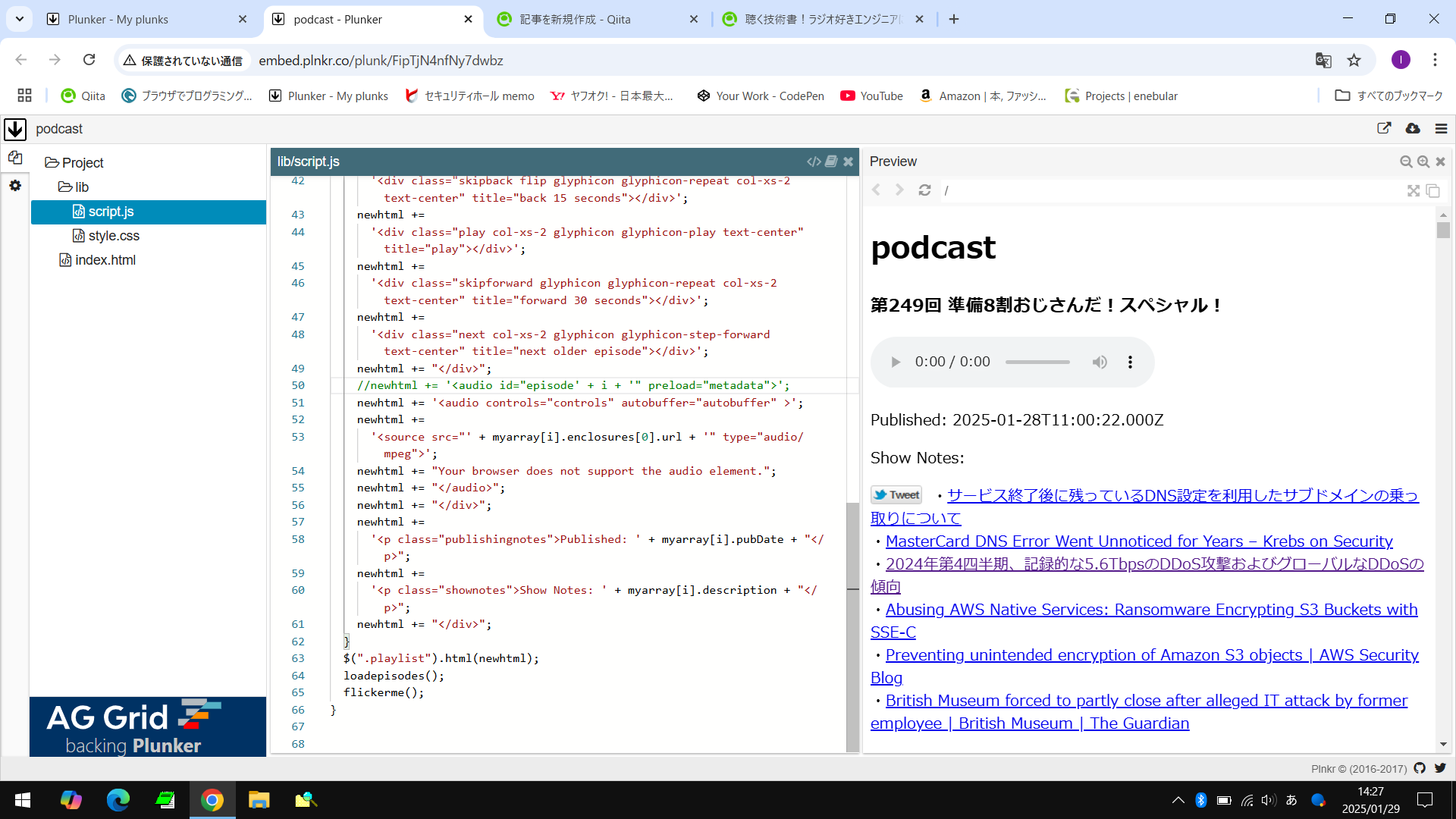1456x819 pixels.
Task: Open the hamburger menu at top right
Action: (1441, 129)
